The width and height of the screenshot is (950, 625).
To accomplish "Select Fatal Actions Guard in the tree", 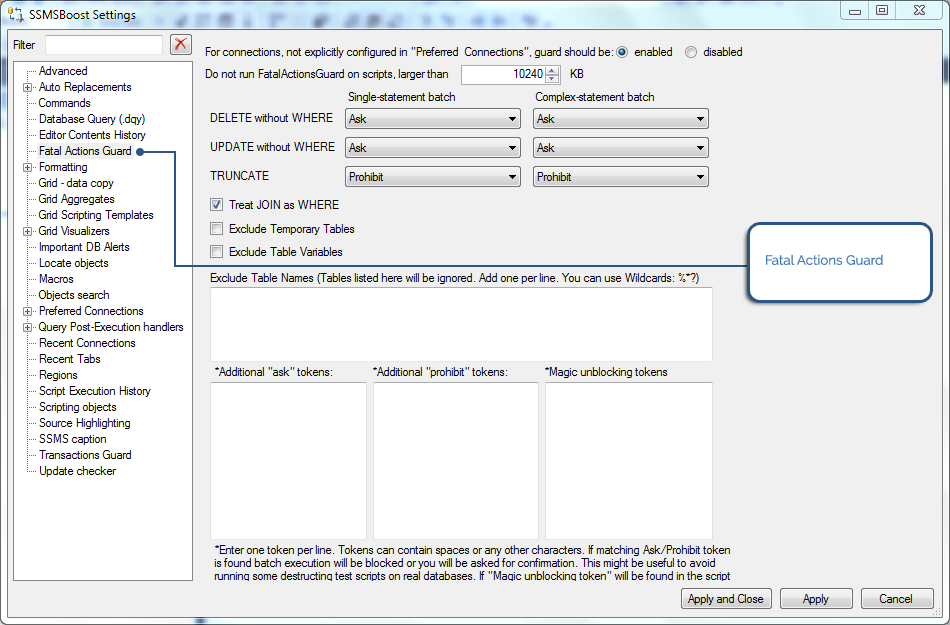I will tap(85, 151).
